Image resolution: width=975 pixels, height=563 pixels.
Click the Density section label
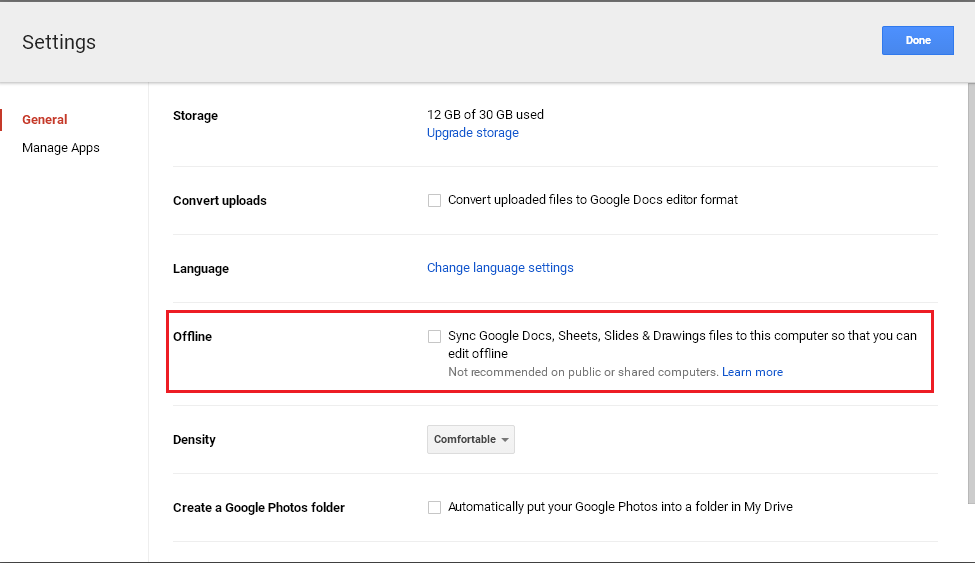pyautogui.click(x=194, y=440)
